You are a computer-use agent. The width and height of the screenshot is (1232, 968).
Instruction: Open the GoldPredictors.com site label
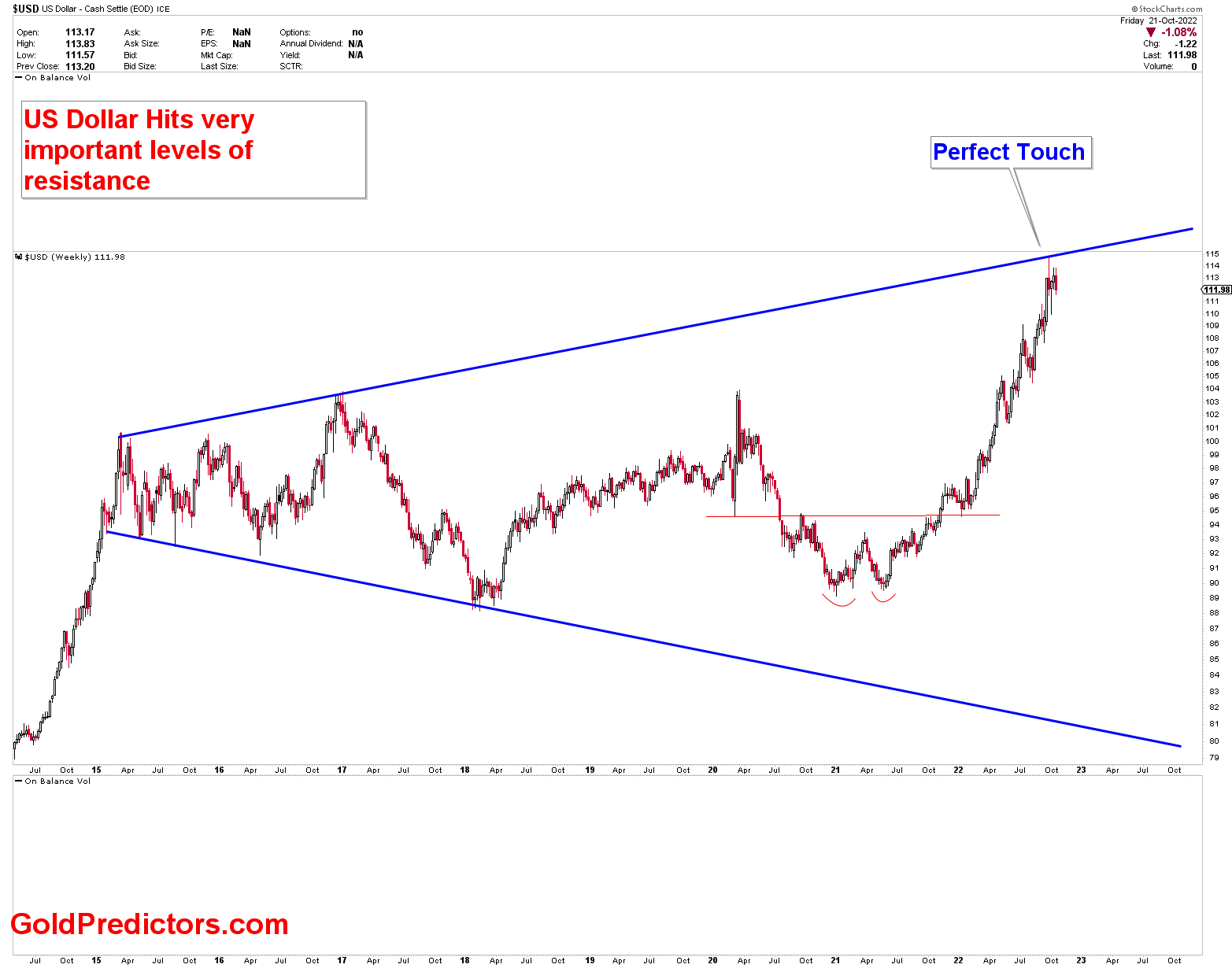[150, 924]
